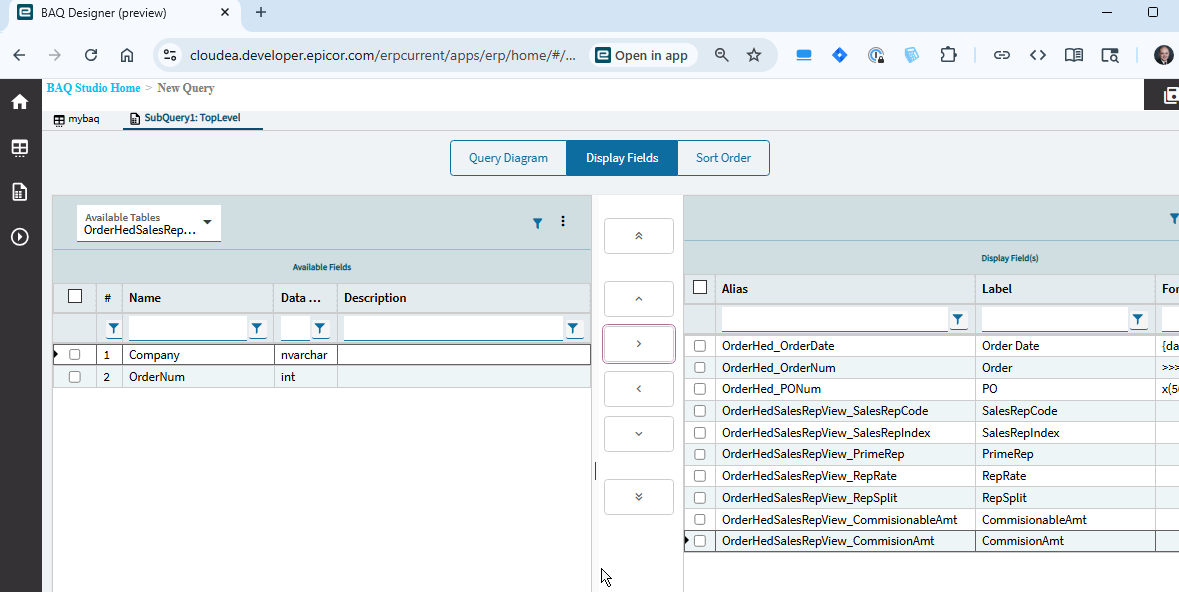Viewport: 1179px width, 592px height.
Task: Click the play circle icon in sidebar
Action: click(x=19, y=237)
